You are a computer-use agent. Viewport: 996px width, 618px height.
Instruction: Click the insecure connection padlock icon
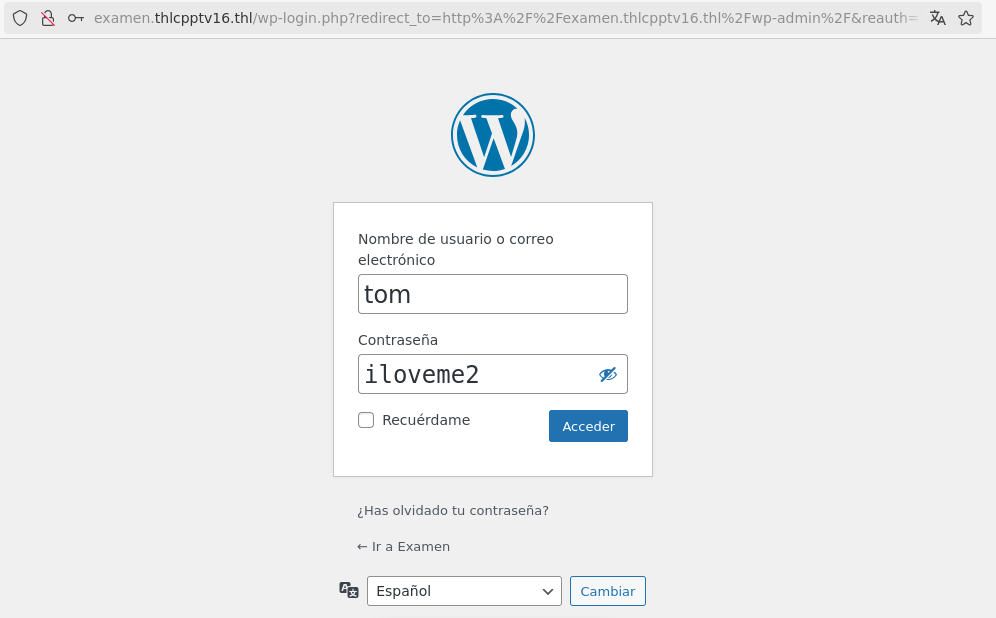point(48,18)
